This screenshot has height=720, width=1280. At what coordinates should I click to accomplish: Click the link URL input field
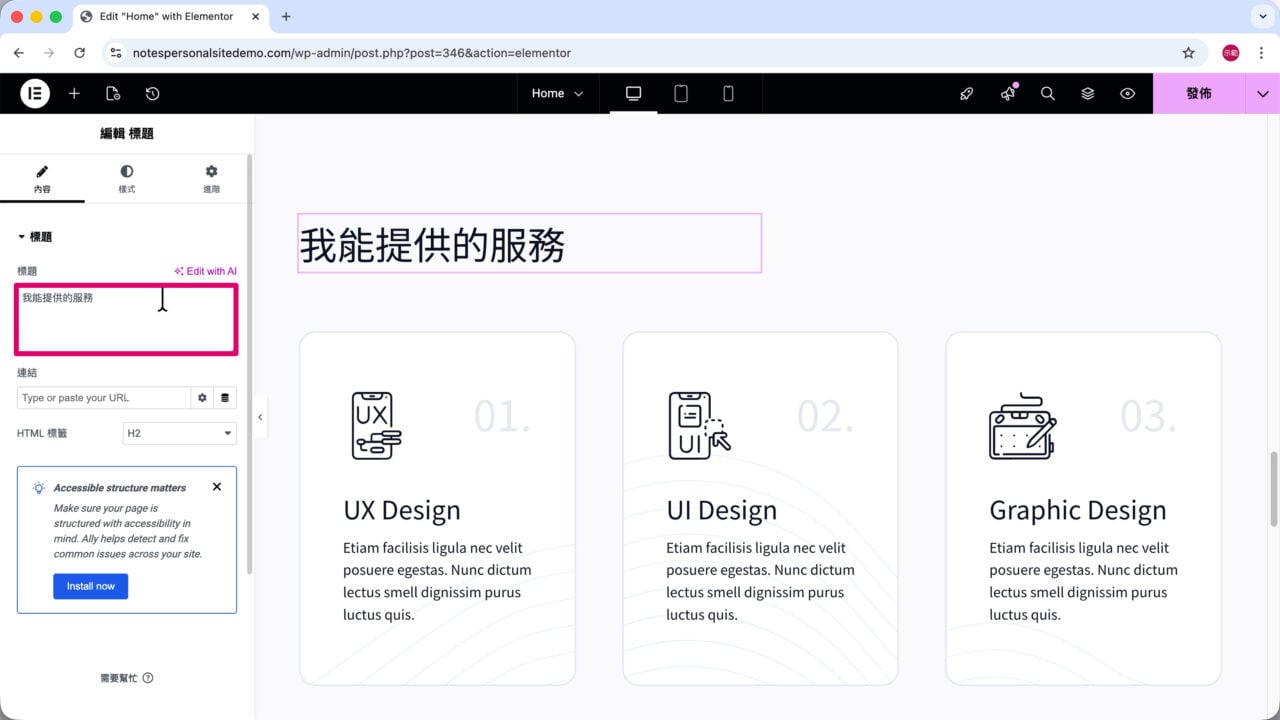pos(104,398)
